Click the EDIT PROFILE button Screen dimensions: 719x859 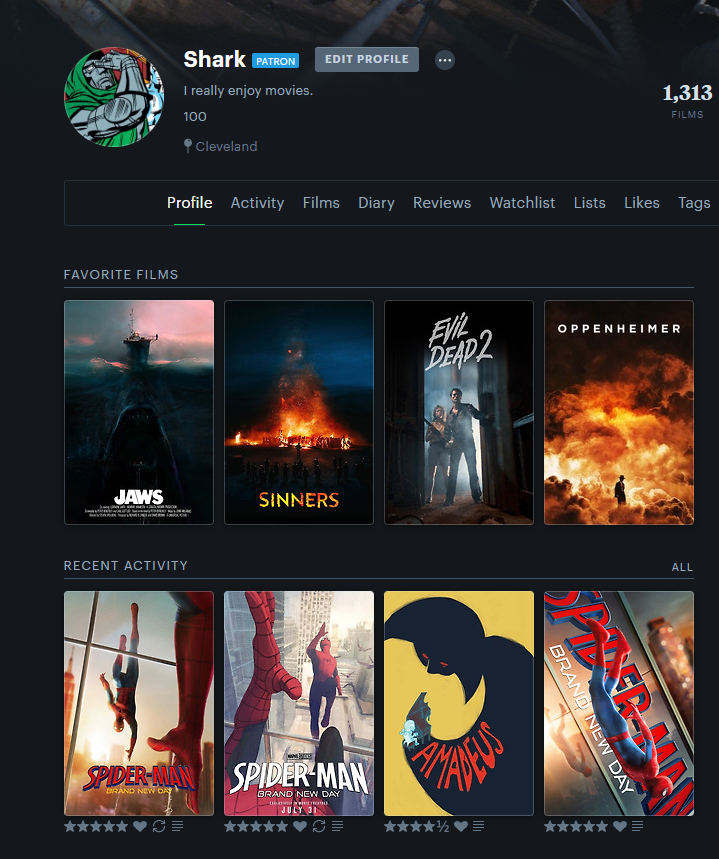pos(367,59)
